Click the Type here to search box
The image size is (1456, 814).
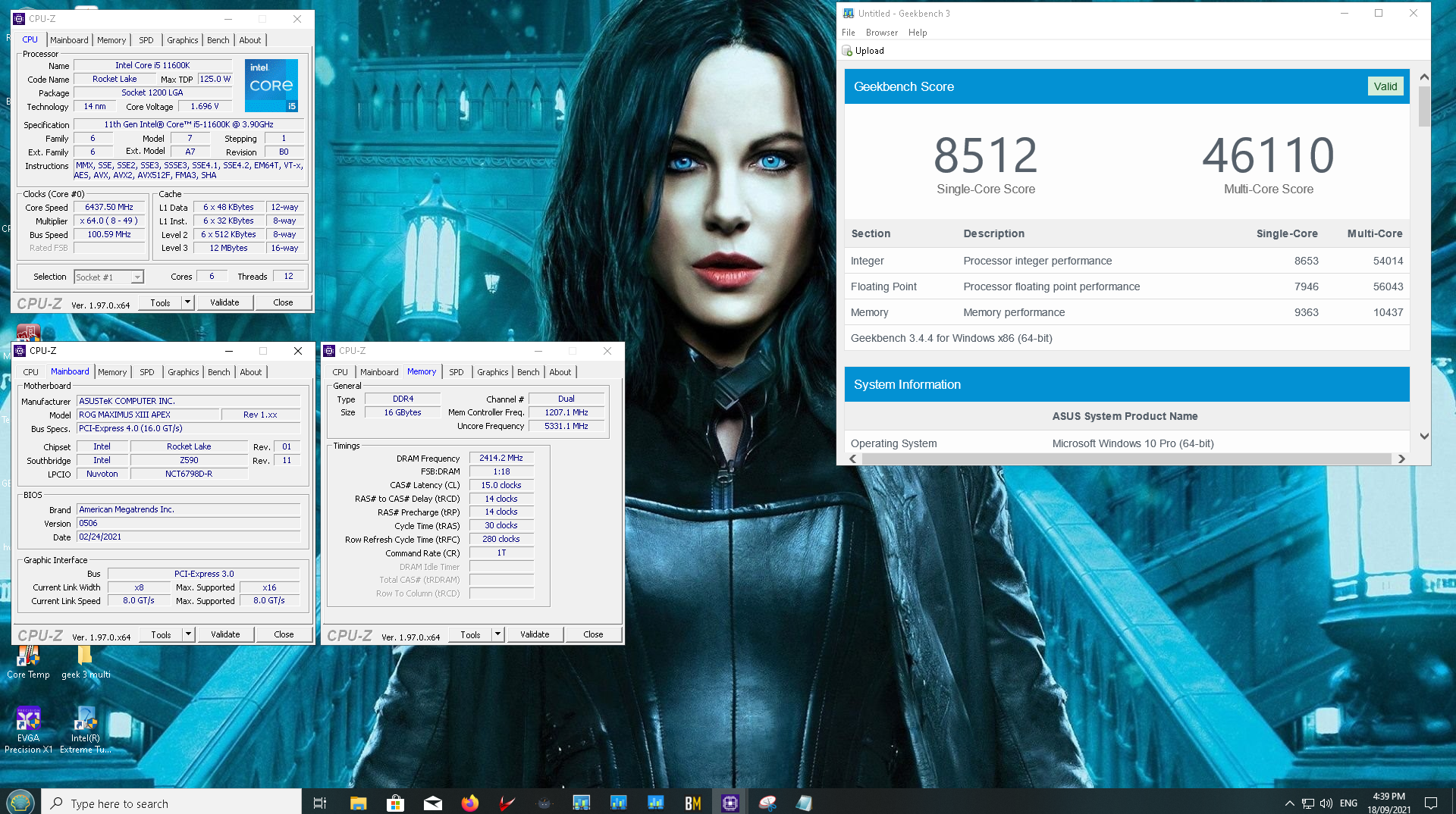click(172, 803)
